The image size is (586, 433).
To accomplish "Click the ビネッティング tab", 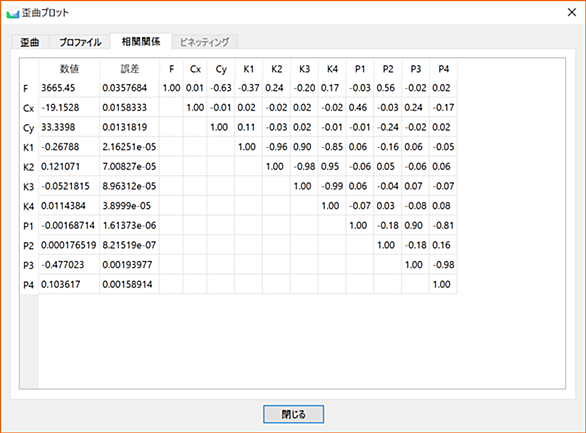I will coord(204,42).
